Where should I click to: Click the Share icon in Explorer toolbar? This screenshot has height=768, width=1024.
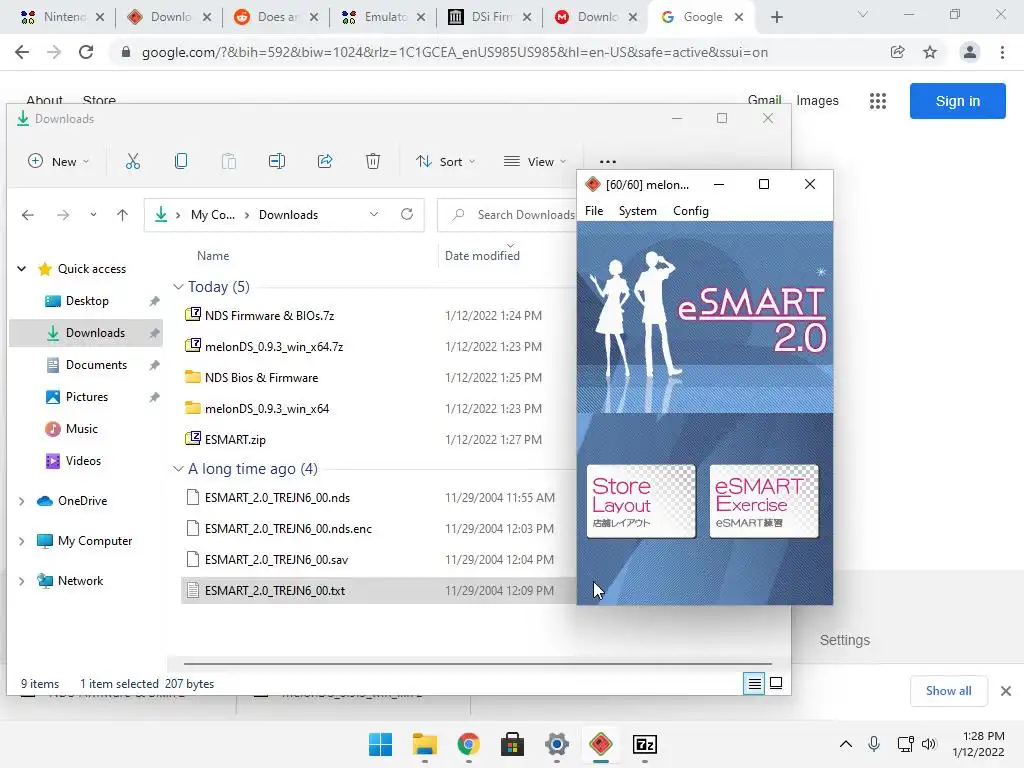pos(325,161)
